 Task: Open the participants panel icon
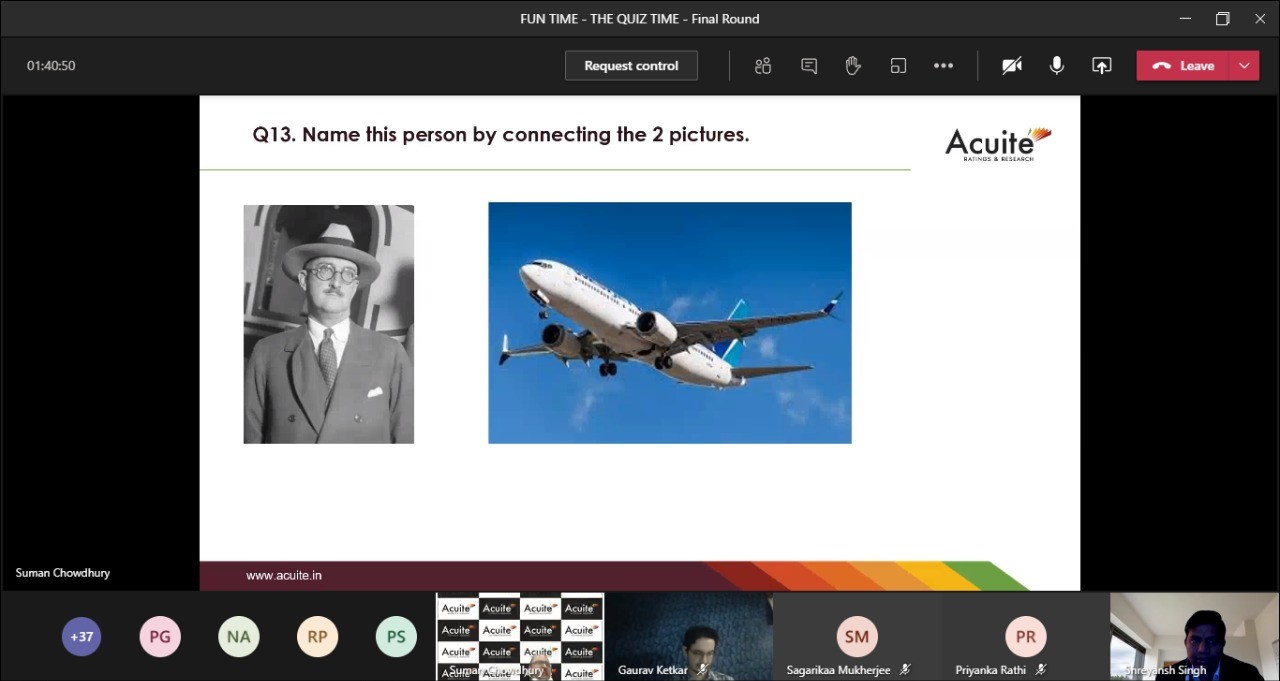pos(763,66)
